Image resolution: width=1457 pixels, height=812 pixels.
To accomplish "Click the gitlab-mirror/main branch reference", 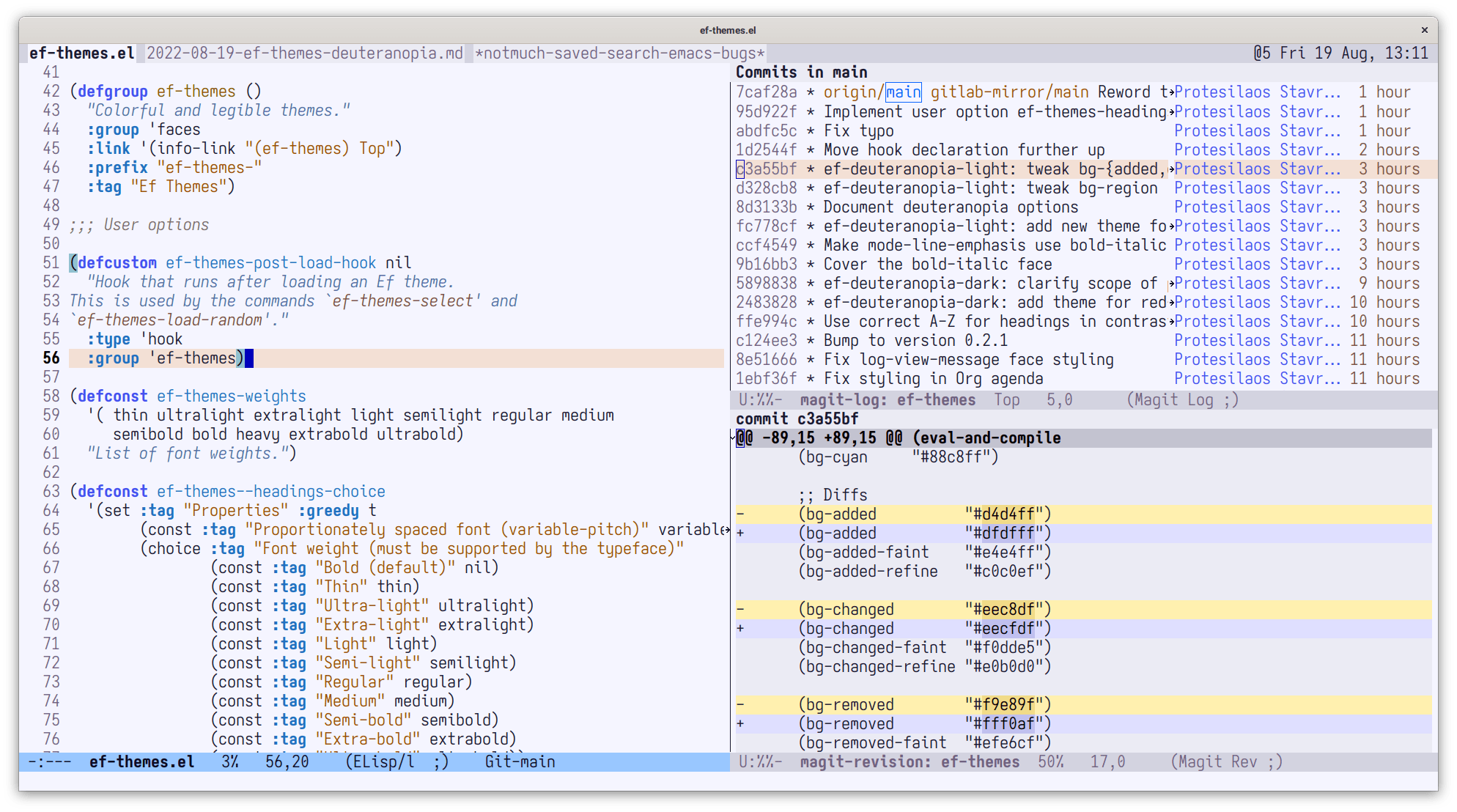I will (1009, 92).
